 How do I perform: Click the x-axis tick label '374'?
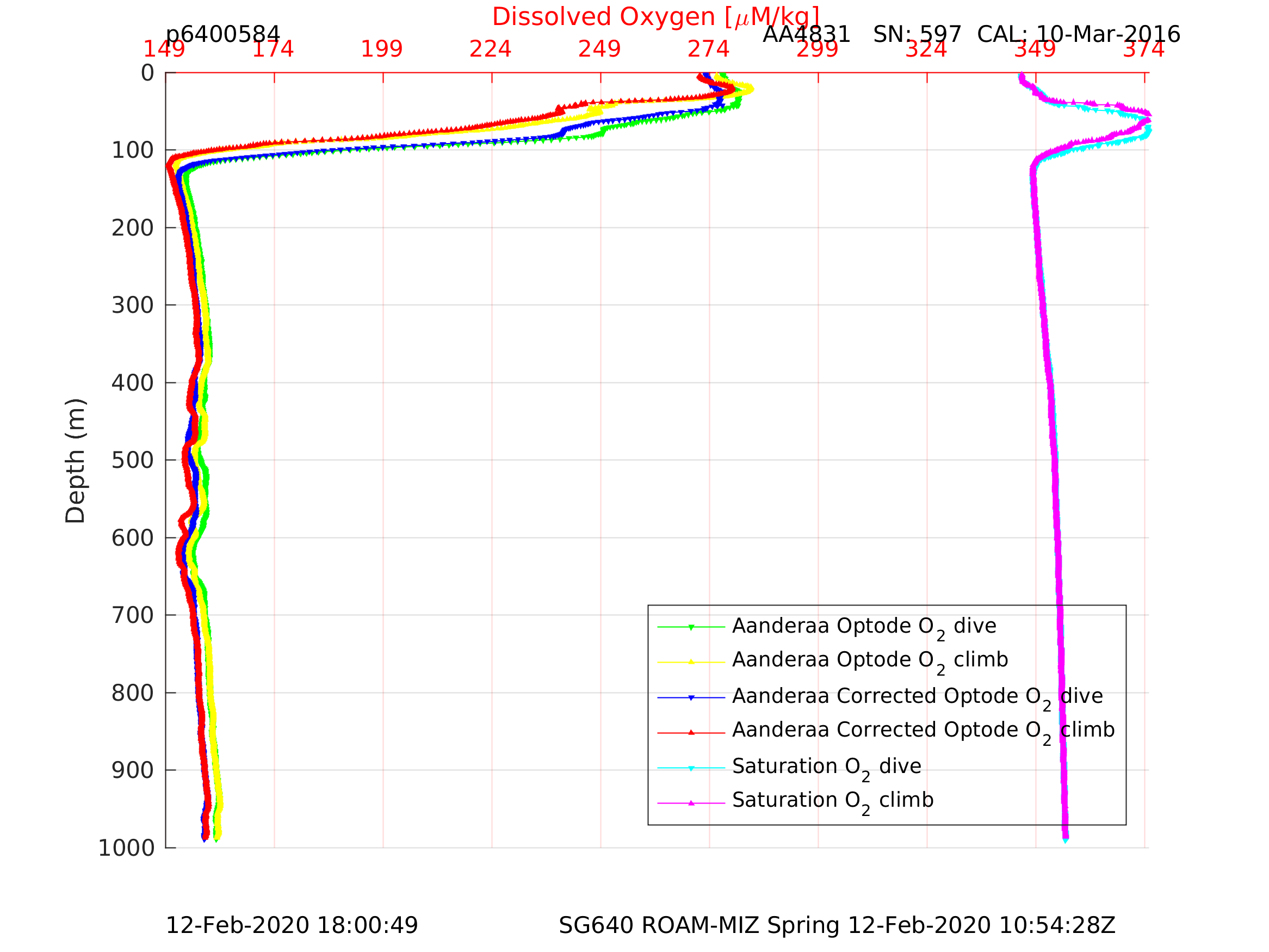tap(1144, 50)
